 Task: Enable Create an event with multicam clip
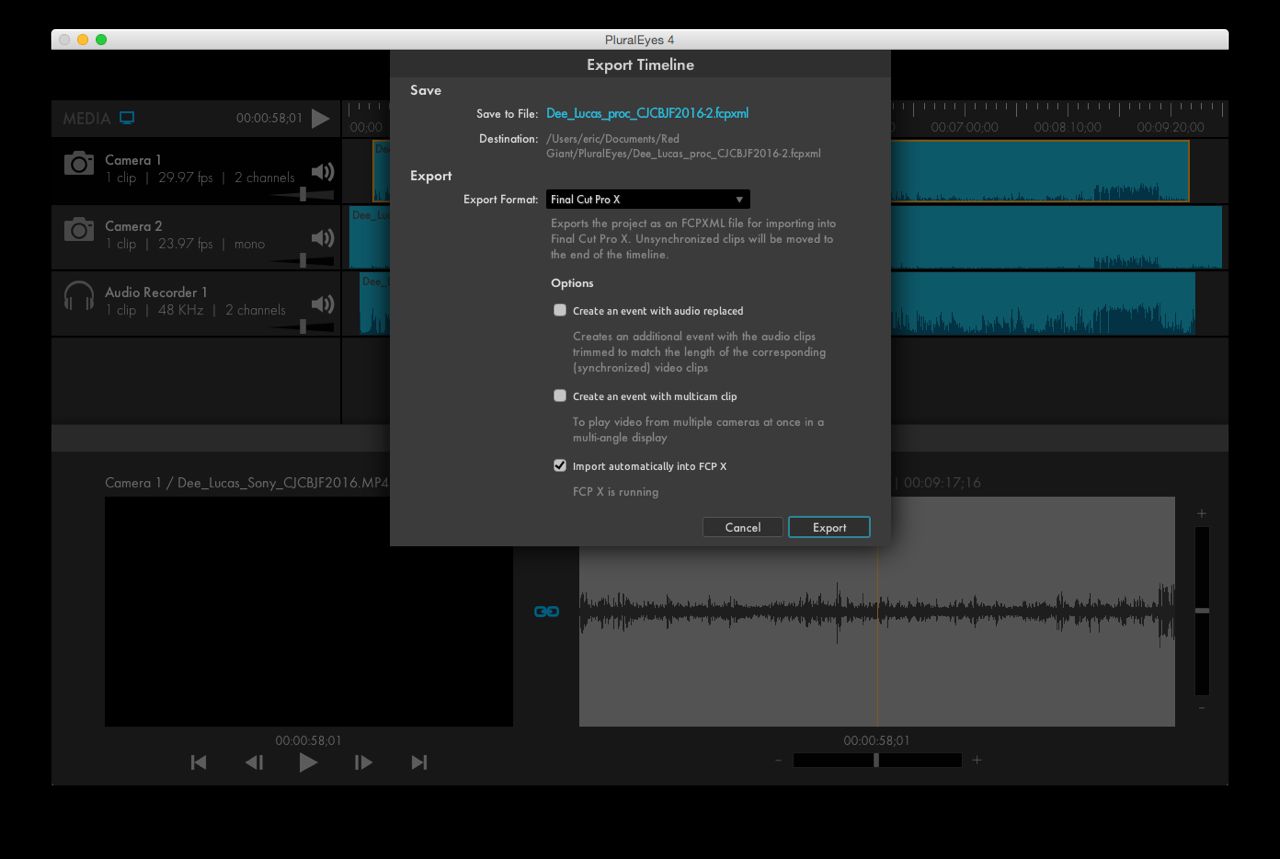point(560,396)
